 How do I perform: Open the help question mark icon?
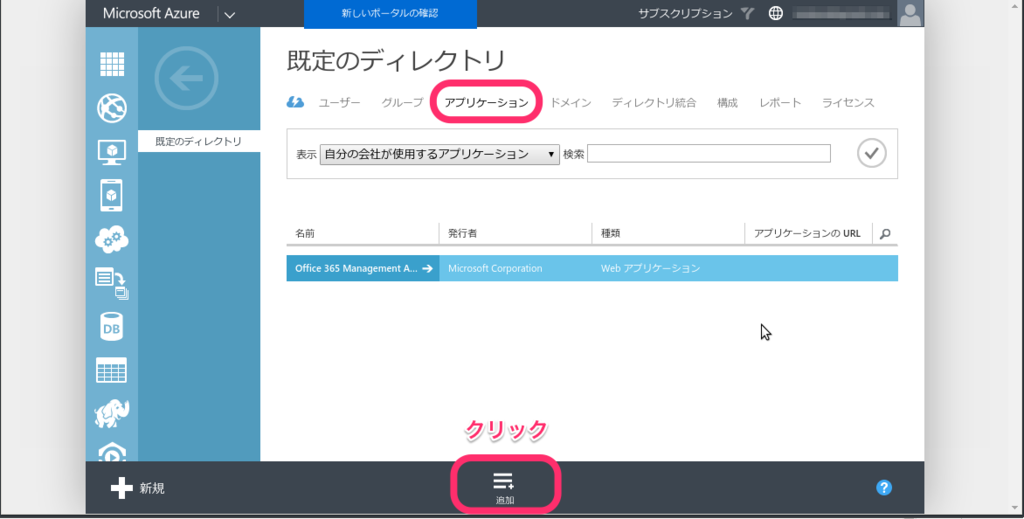click(884, 488)
